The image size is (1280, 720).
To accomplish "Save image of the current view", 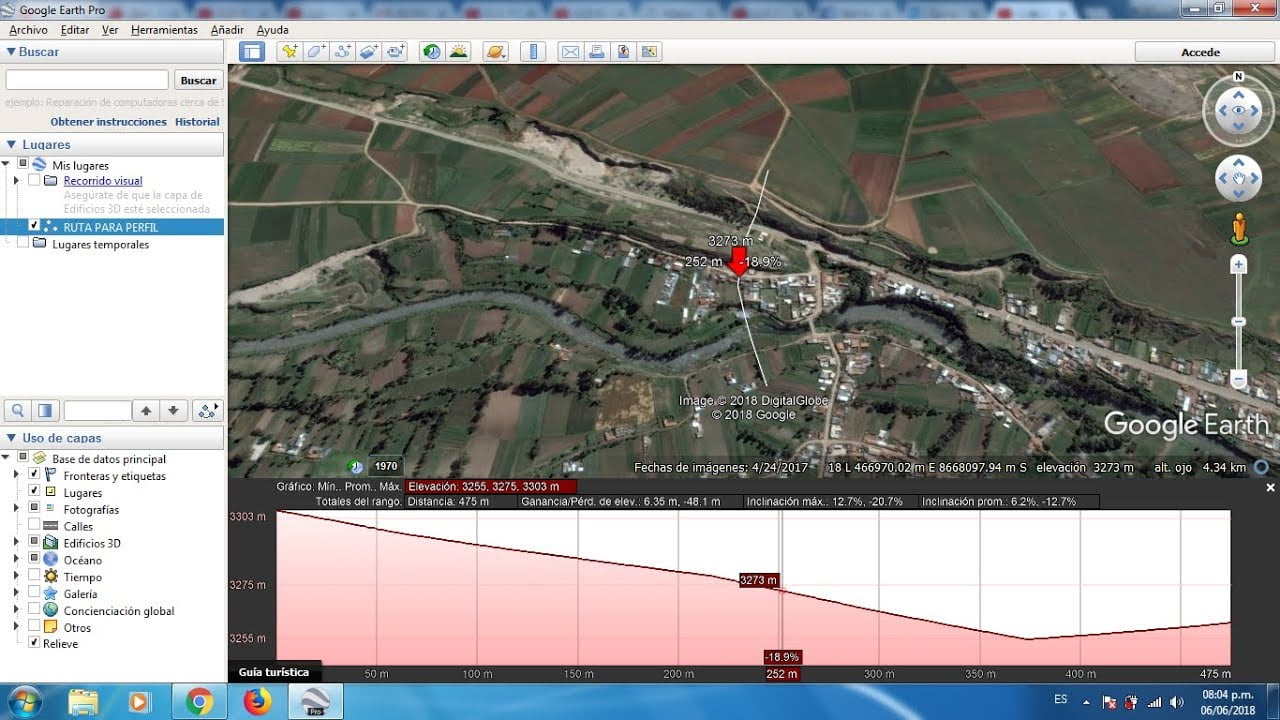I will pos(623,52).
